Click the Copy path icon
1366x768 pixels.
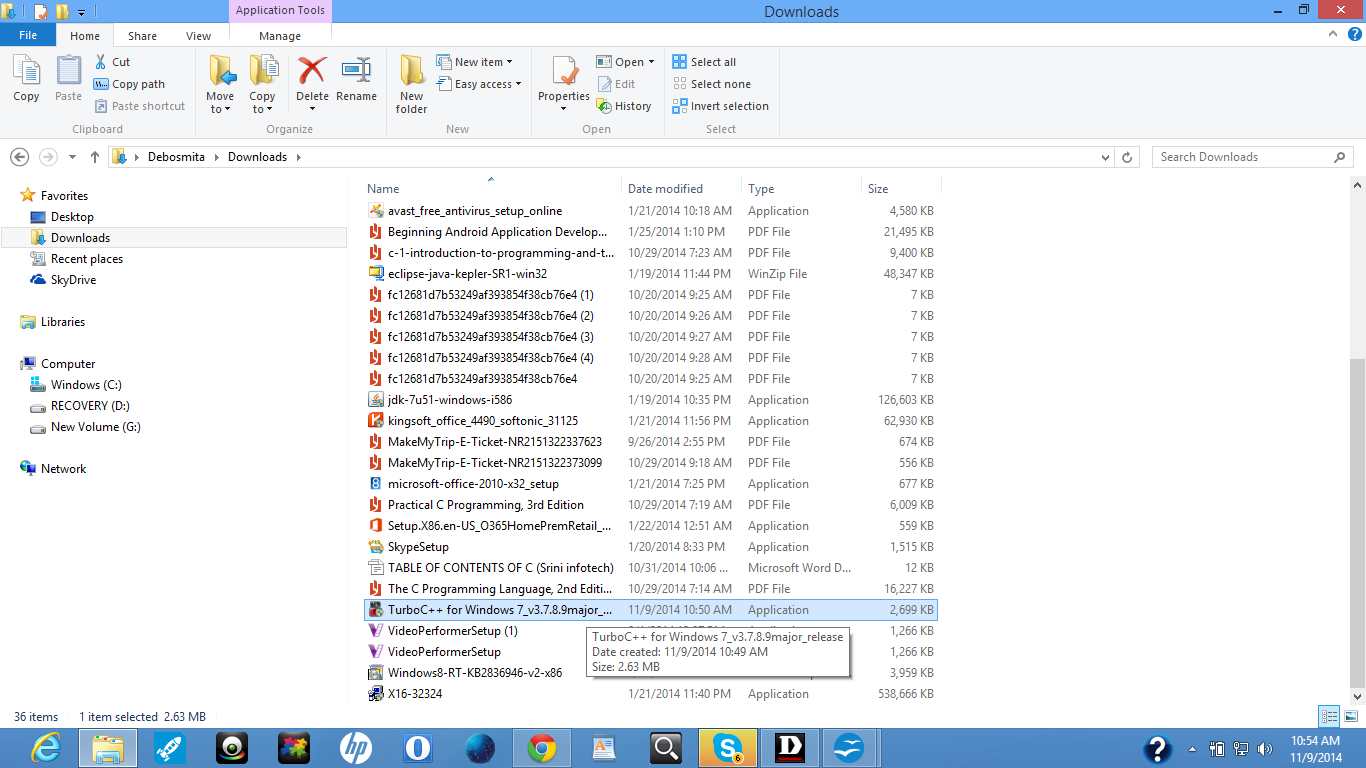(102, 84)
